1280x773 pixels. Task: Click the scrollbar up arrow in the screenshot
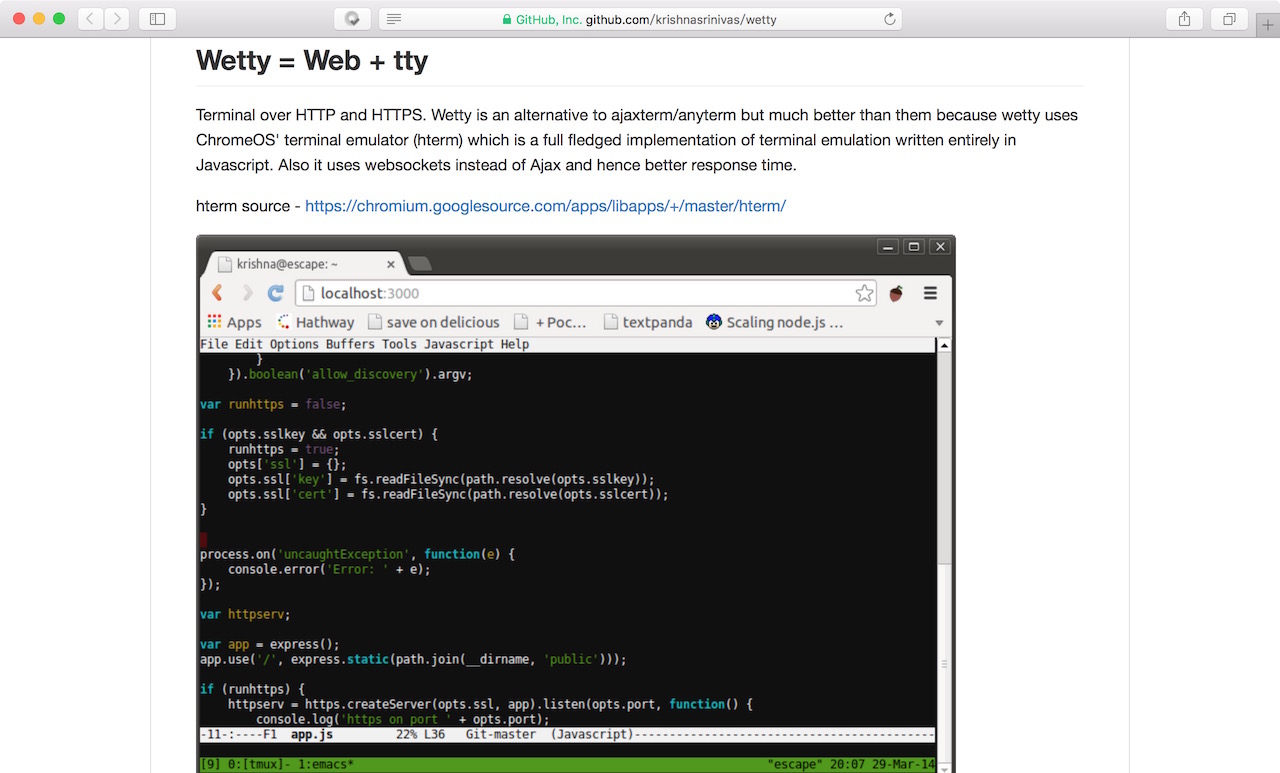tap(944, 345)
